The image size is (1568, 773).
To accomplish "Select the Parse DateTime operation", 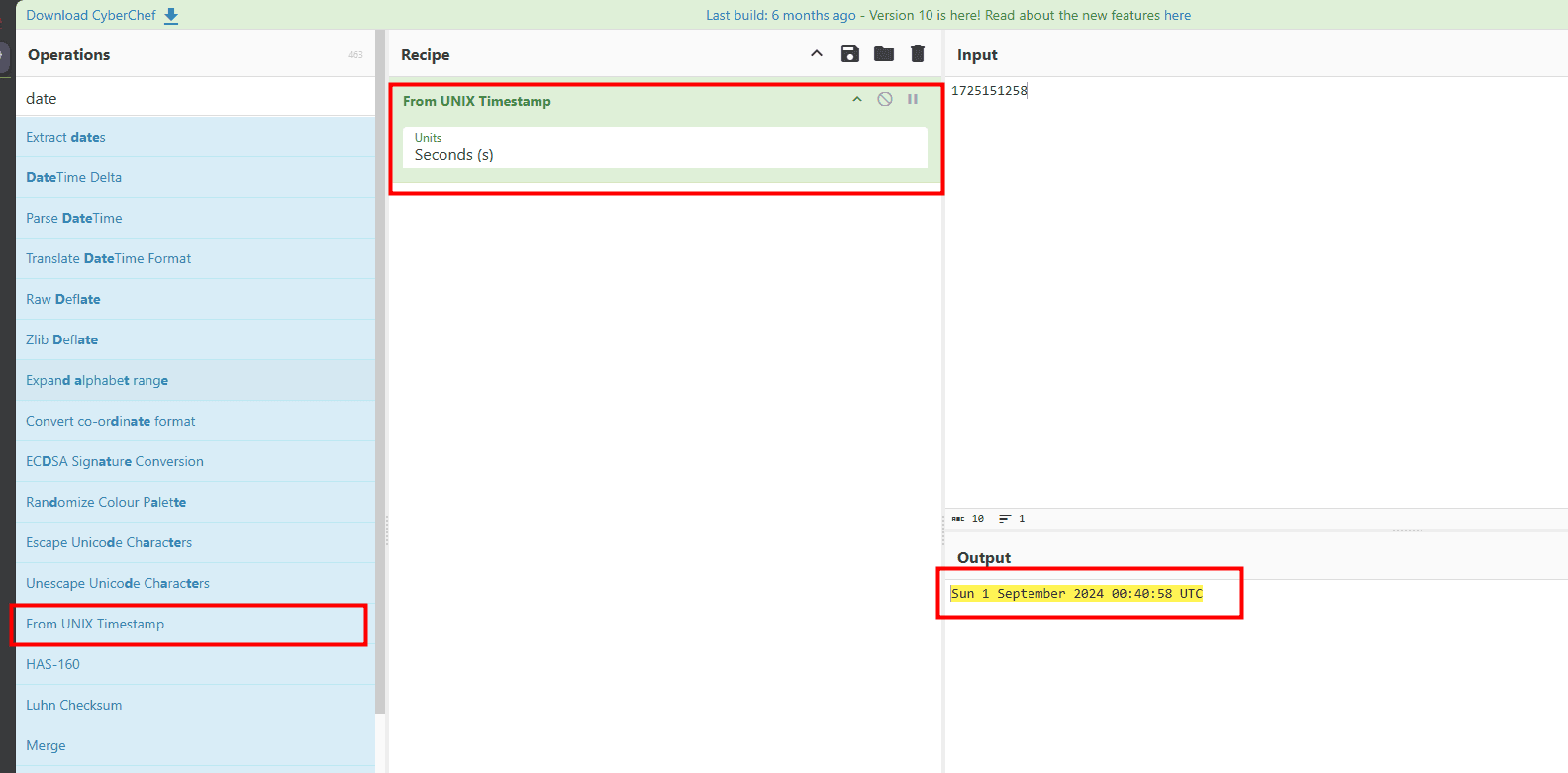I will click(74, 218).
